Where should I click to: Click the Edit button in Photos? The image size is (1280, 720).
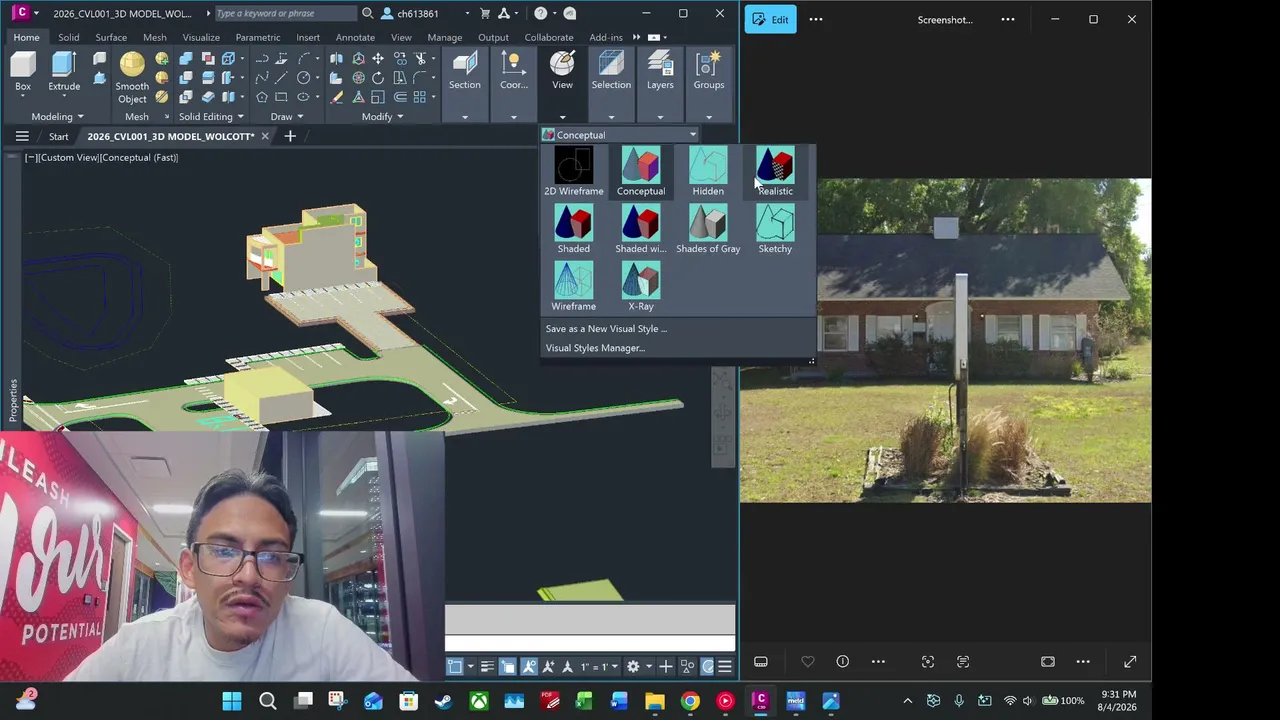click(x=771, y=19)
